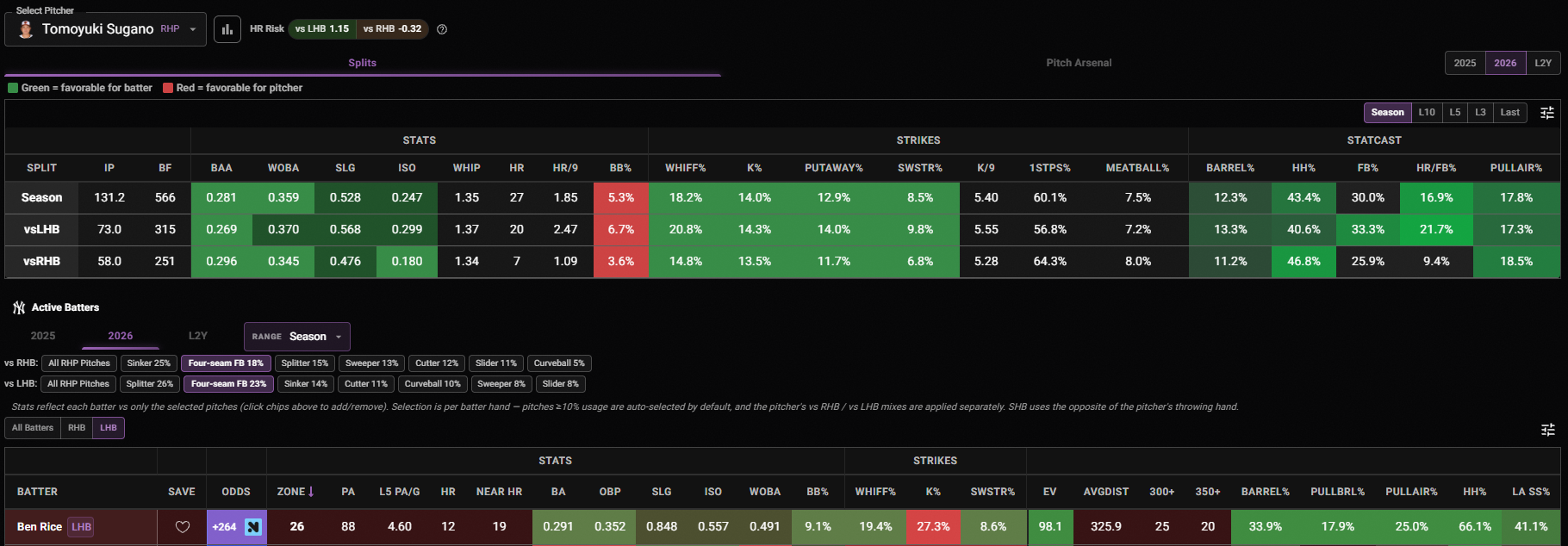Sort batters table by PULLBRL% header
The width and height of the screenshot is (1568, 546).
[x=1337, y=492]
